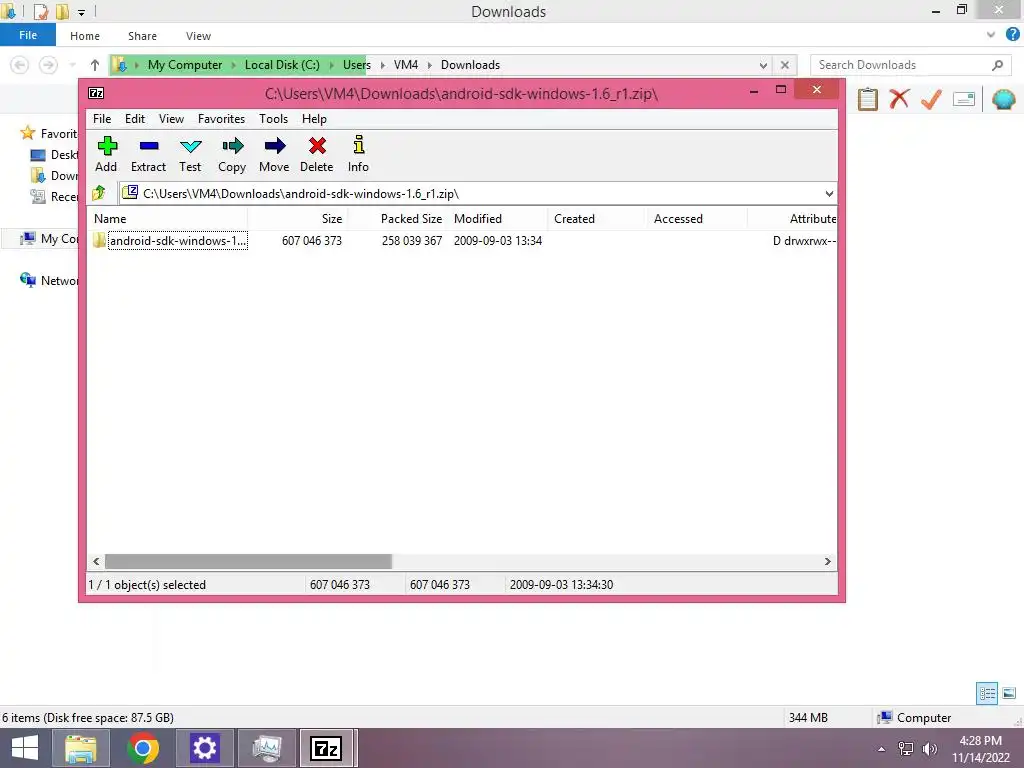Image resolution: width=1024 pixels, height=768 pixels.
Task: Go up one folder level in 7-Zip
Action: 99,193
